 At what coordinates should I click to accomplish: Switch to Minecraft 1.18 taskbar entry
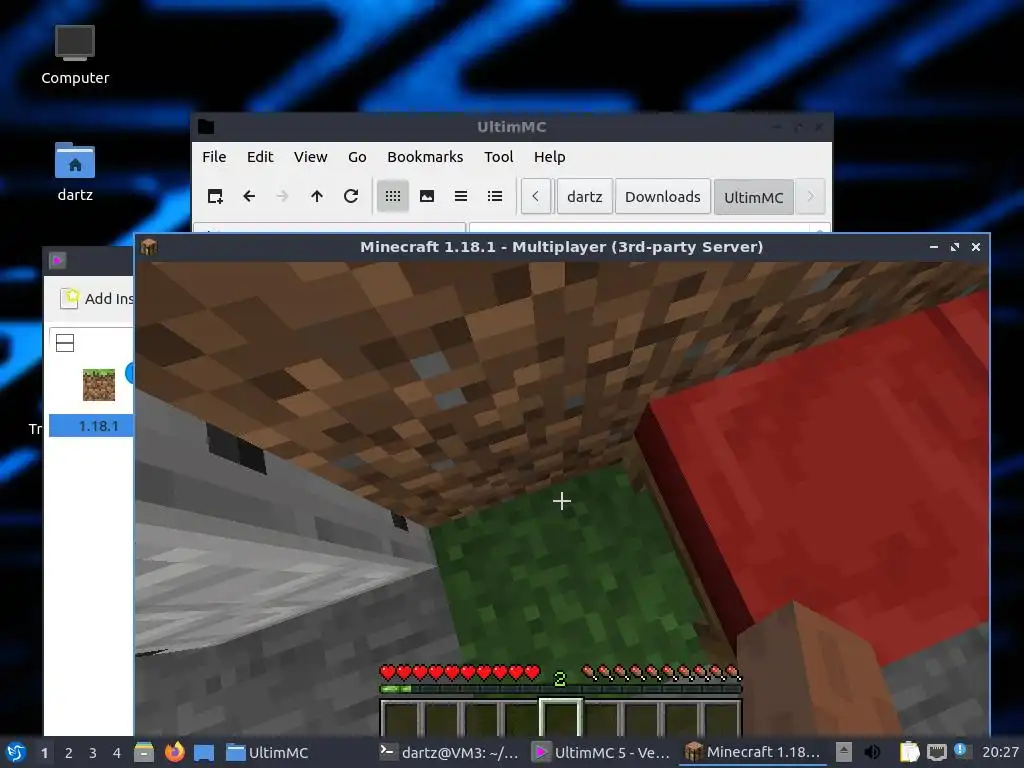pos(752,752)
